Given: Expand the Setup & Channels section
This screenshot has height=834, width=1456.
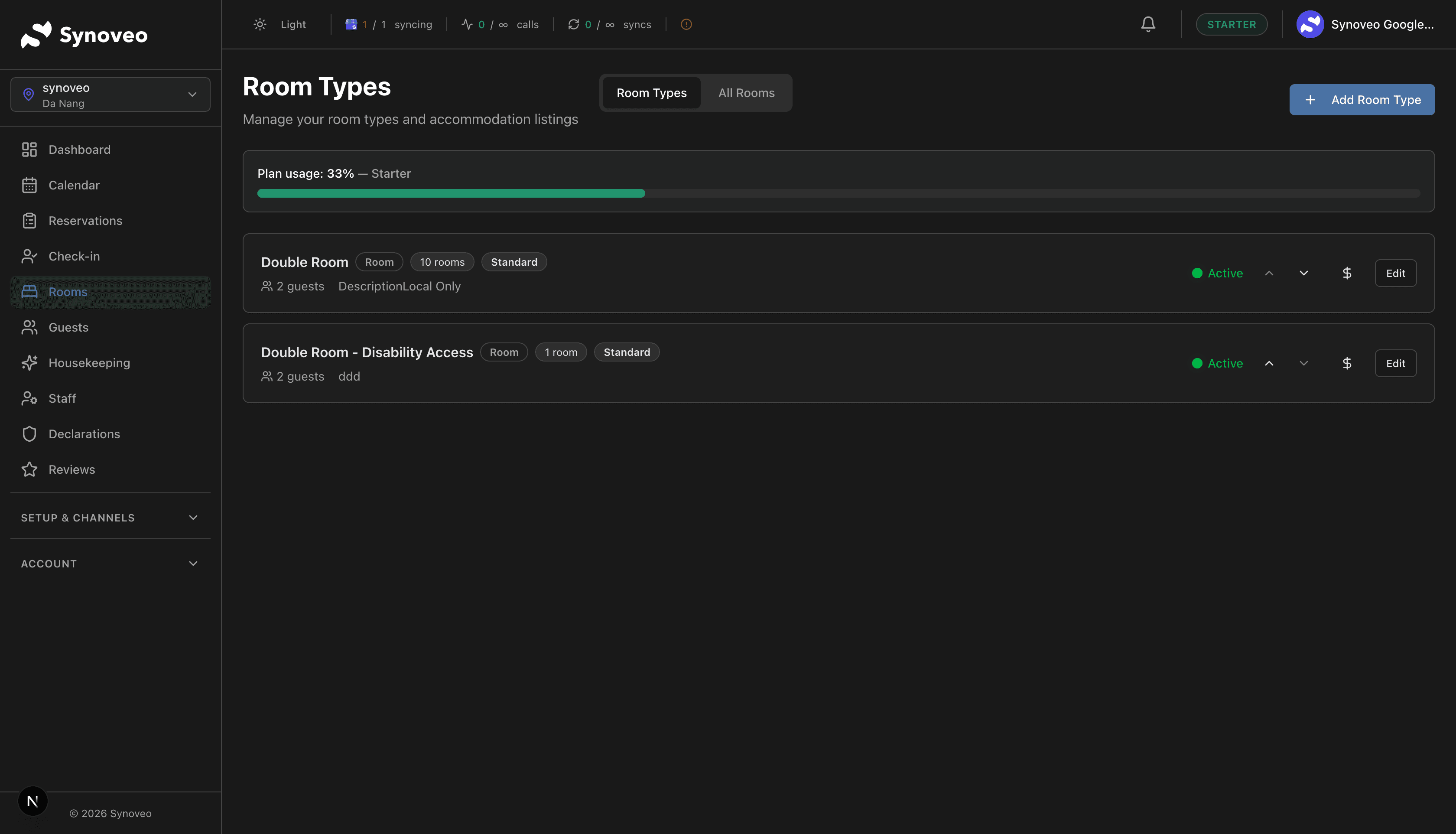Looking at the screenshot, I should [110, 517].
